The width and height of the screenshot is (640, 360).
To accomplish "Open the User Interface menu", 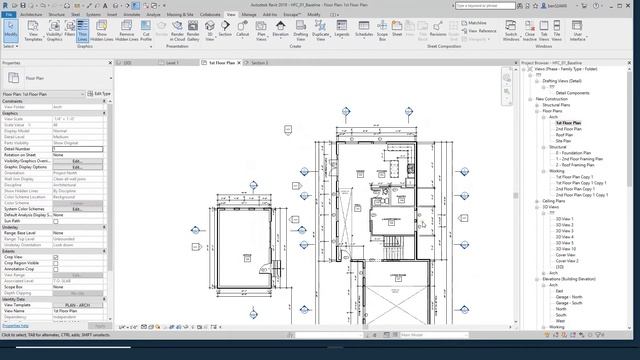I will (x=577, y=31).
